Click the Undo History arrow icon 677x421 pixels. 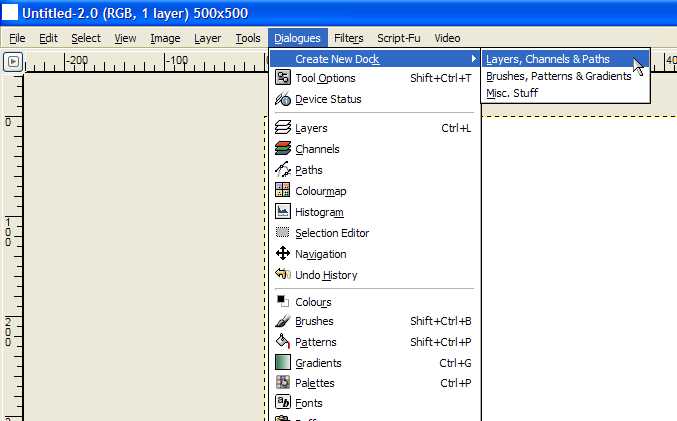(283, 274)
